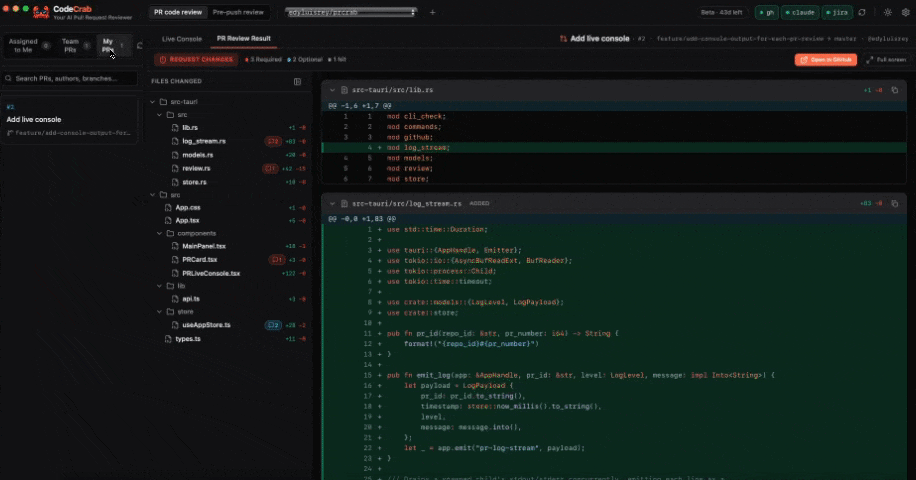The height and width of the screenshot is (480, 916).
Task: Click the CodeCrab crab logo
Action: click(41, 12)
